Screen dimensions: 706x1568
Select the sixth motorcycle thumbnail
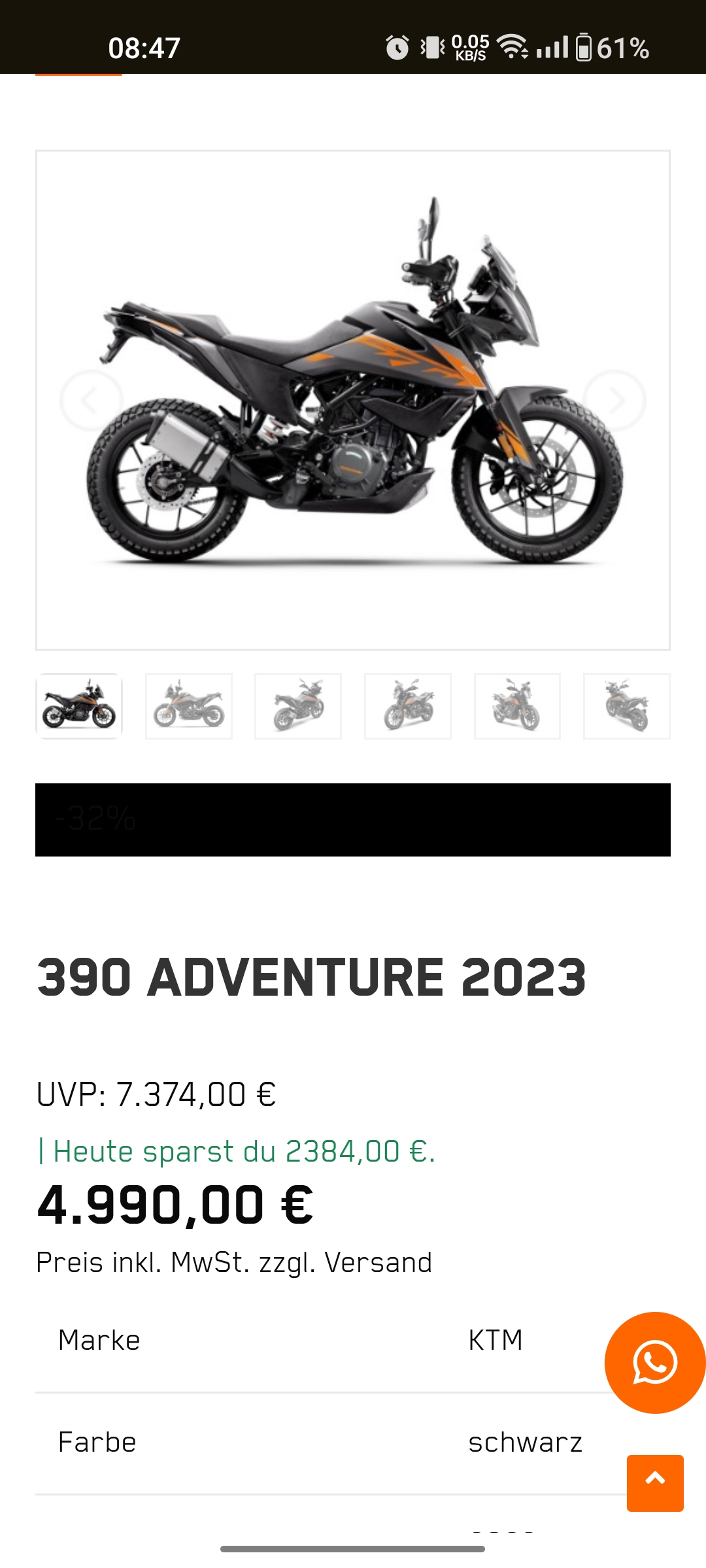point(627,706)
